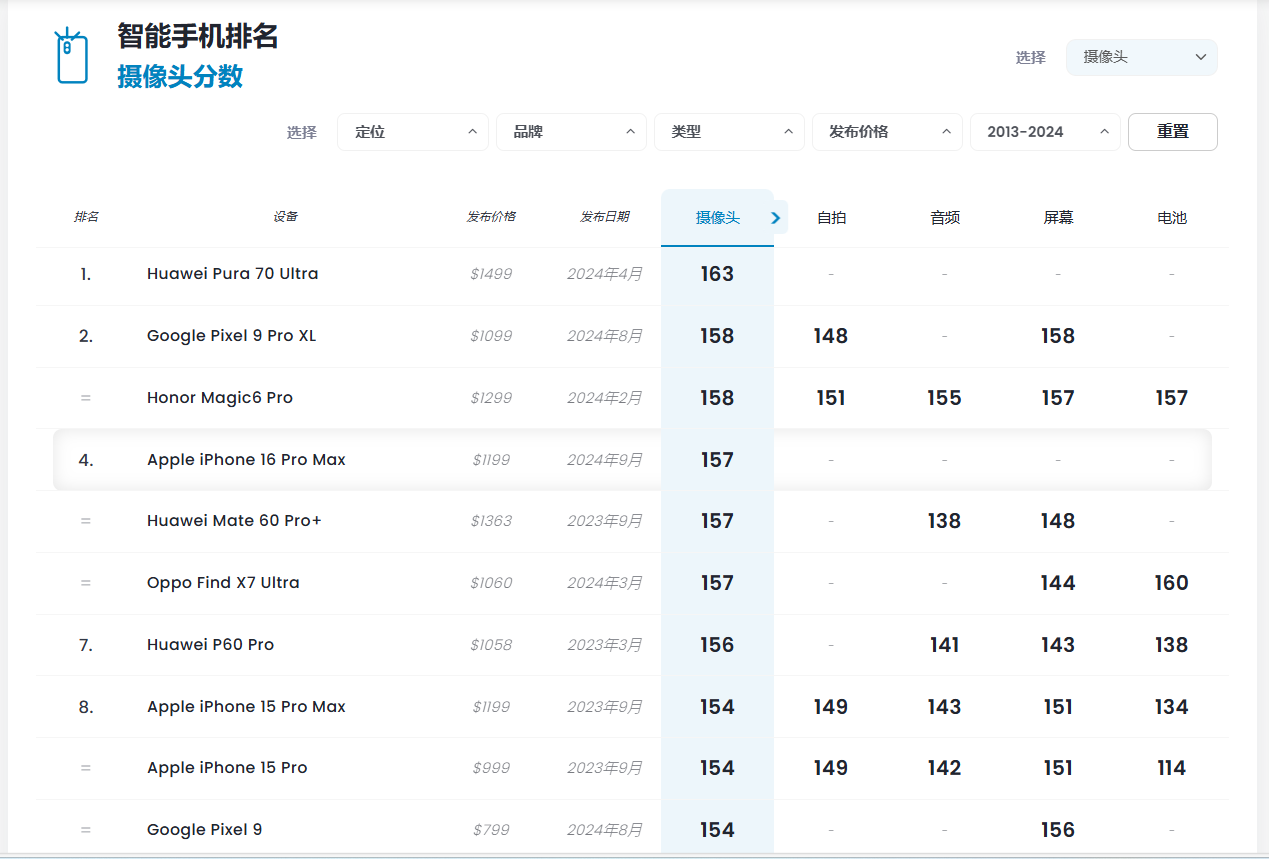Image resolution: width=1269 pixels, height=859 pixels.
Task: Click audio score 138 for Mate 60 Pro+
Action: tap(944, 521)
